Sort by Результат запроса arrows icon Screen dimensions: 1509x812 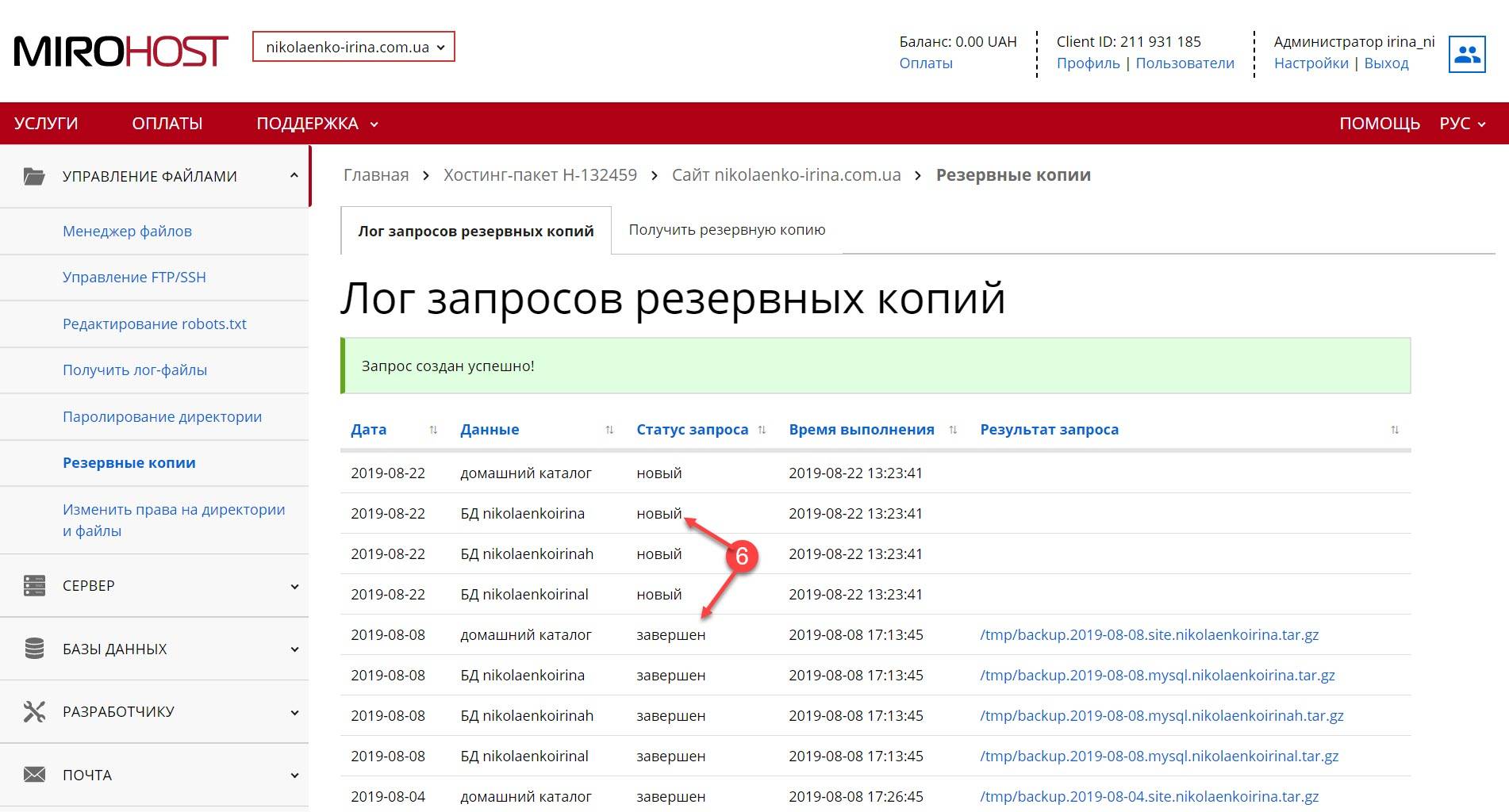coord(1395,430)
